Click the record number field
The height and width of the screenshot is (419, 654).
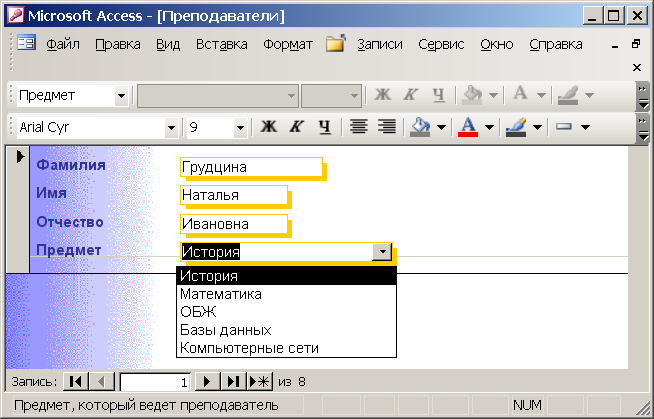click(155, 382)
